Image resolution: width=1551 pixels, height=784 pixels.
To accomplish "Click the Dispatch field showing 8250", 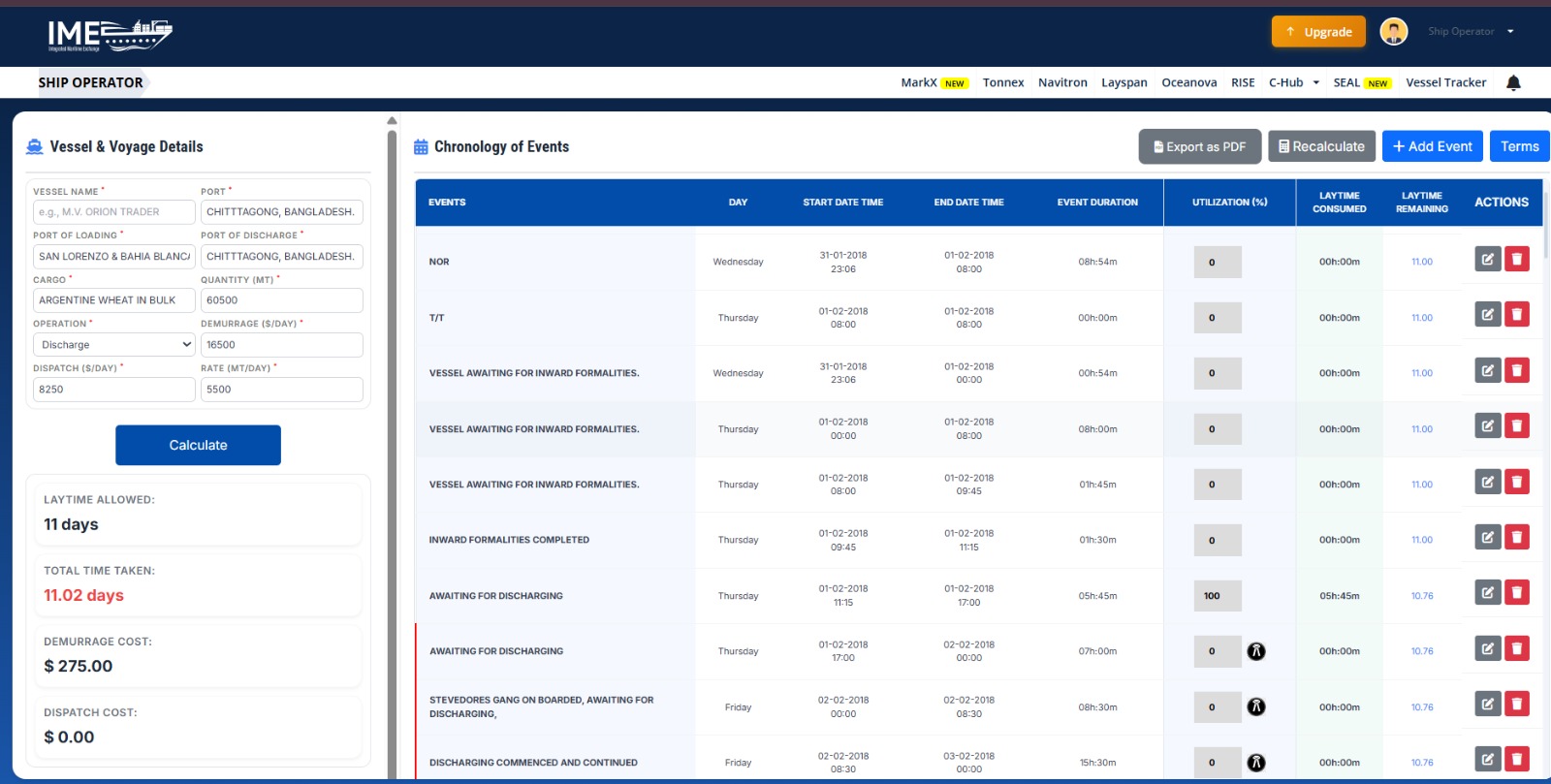I will coord(114,390).
